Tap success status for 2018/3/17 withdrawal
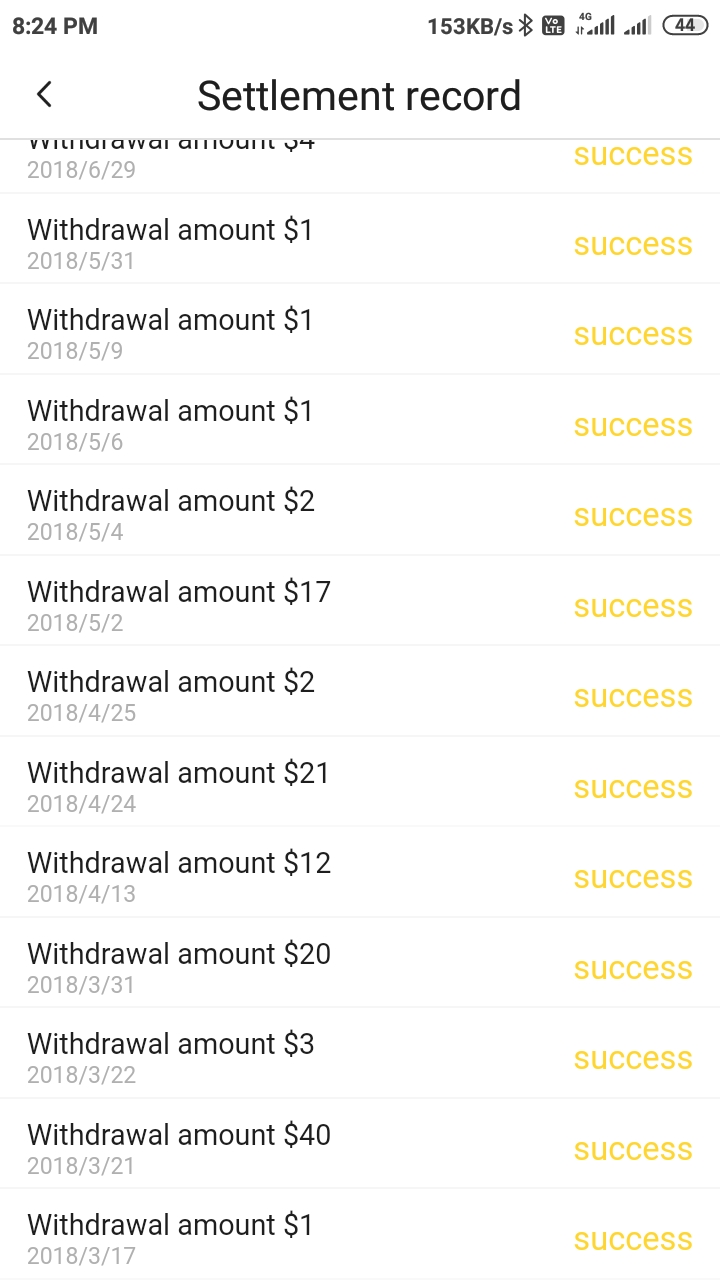This screenshot has height=1280, width=720. tap(632, 1240)
